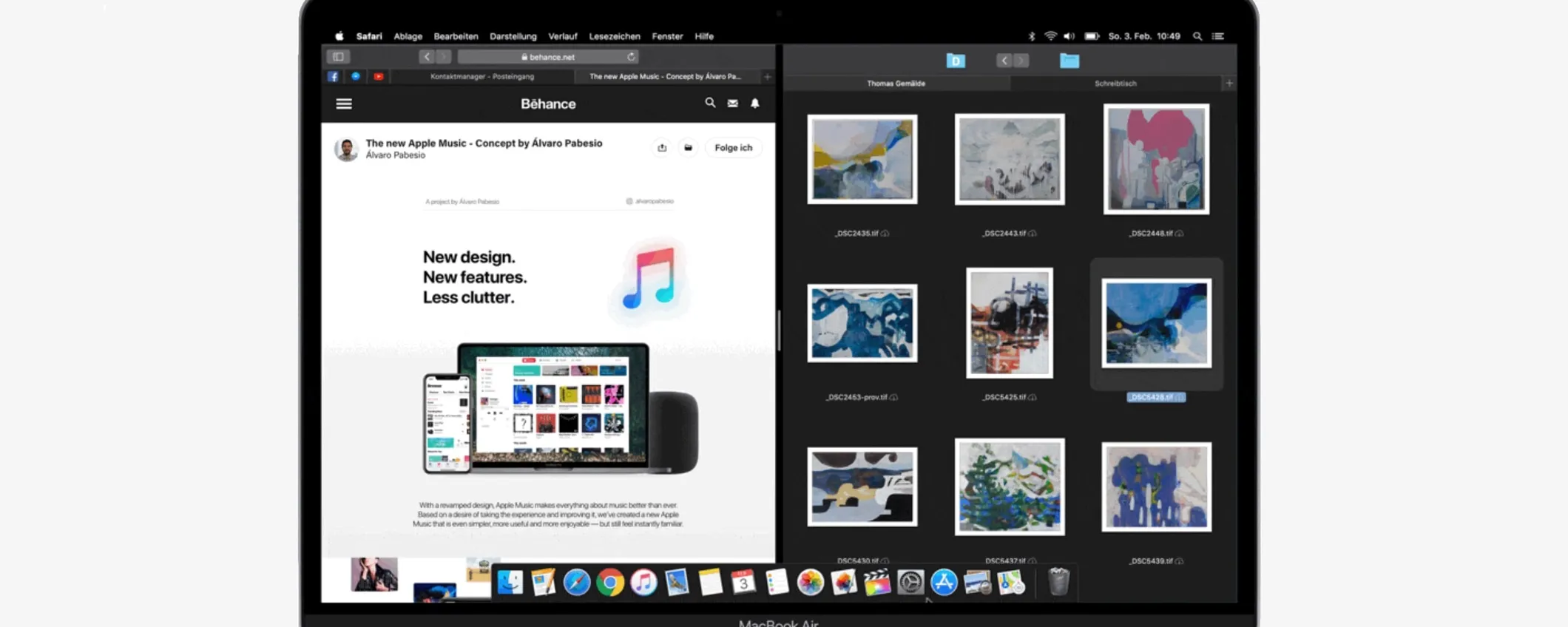Image resolution: width=1568 pixels, height=627 pixels.
Task: Click the Bluetooth status icon
Action: [1032, 36]
